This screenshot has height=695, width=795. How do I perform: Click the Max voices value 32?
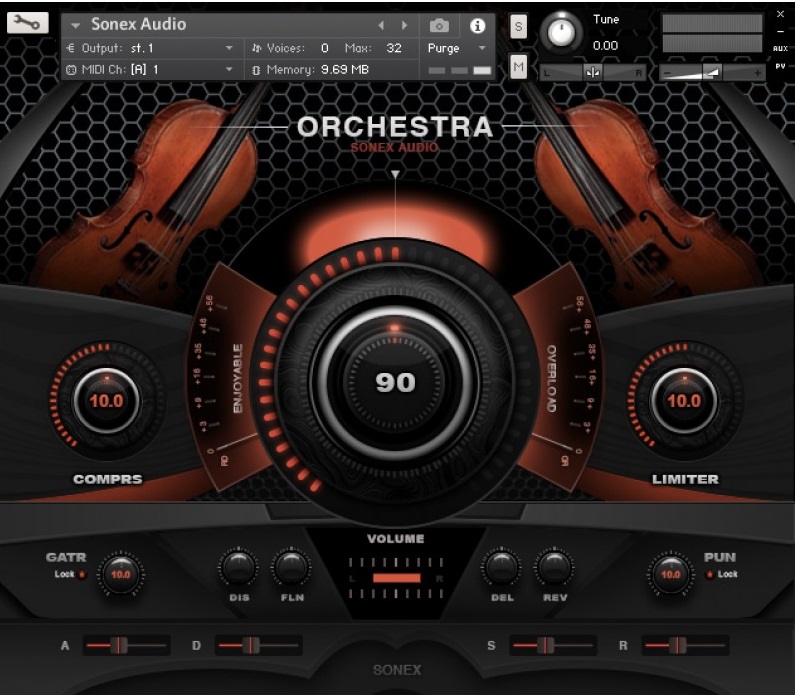pos(394,48)
